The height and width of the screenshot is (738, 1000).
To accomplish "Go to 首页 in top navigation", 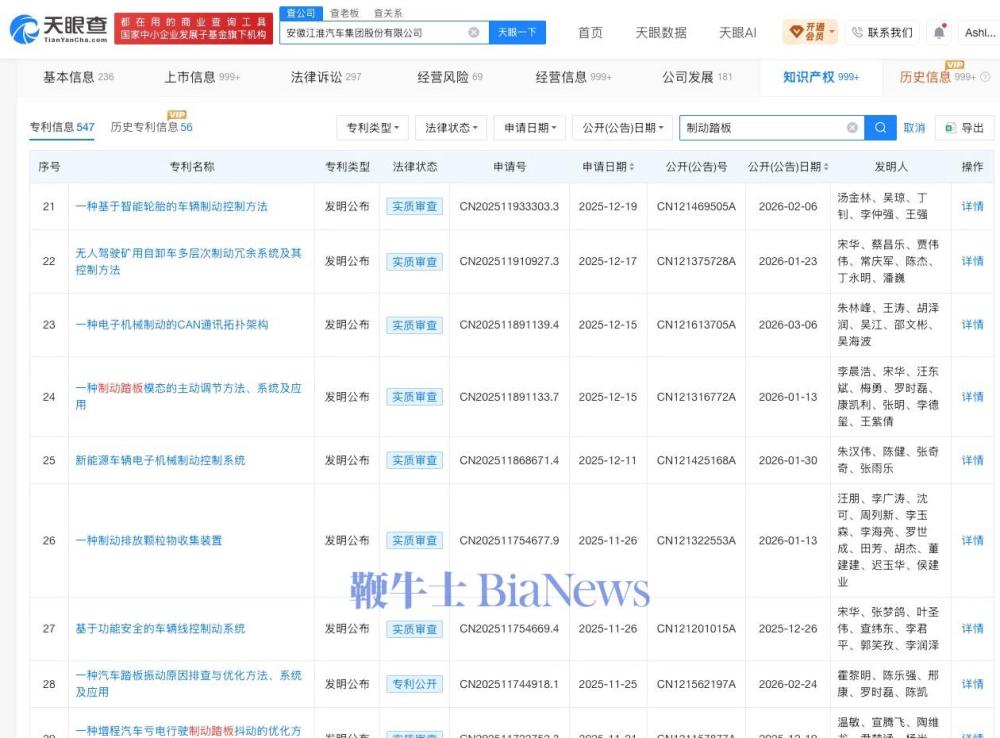I will point(590,33).
